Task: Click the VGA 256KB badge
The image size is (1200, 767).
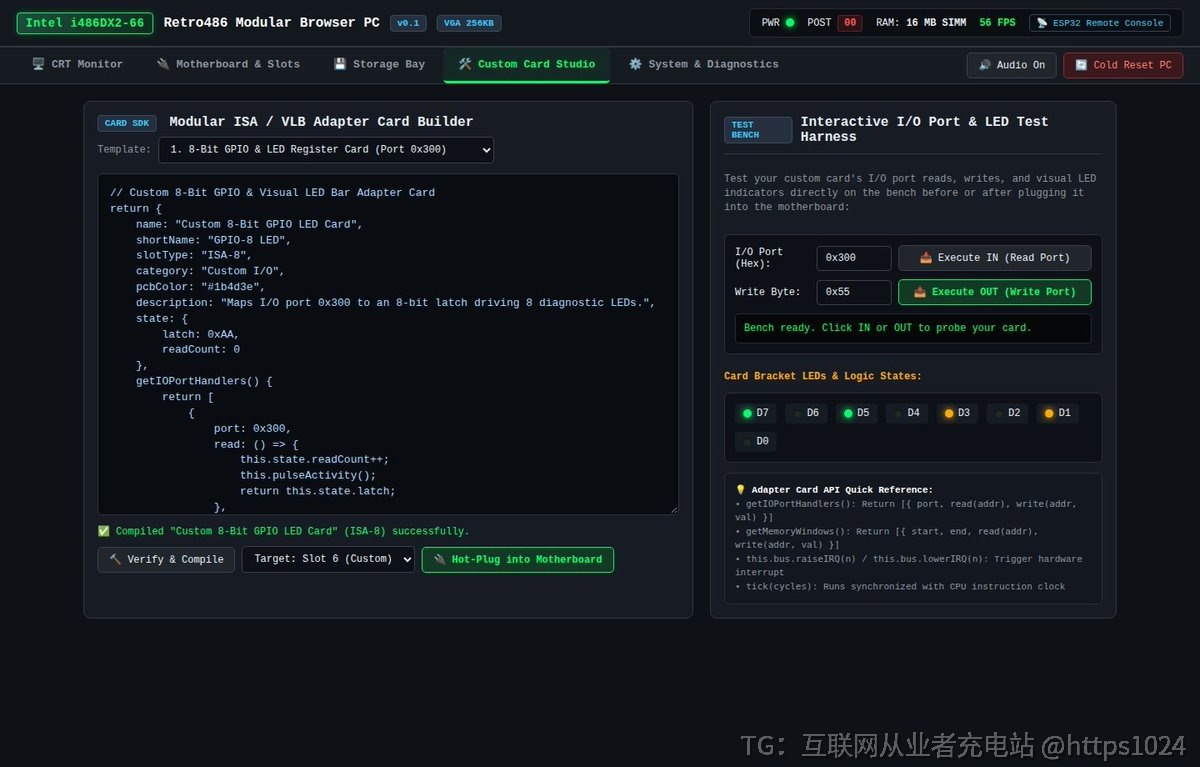Action: pos(469,23)
